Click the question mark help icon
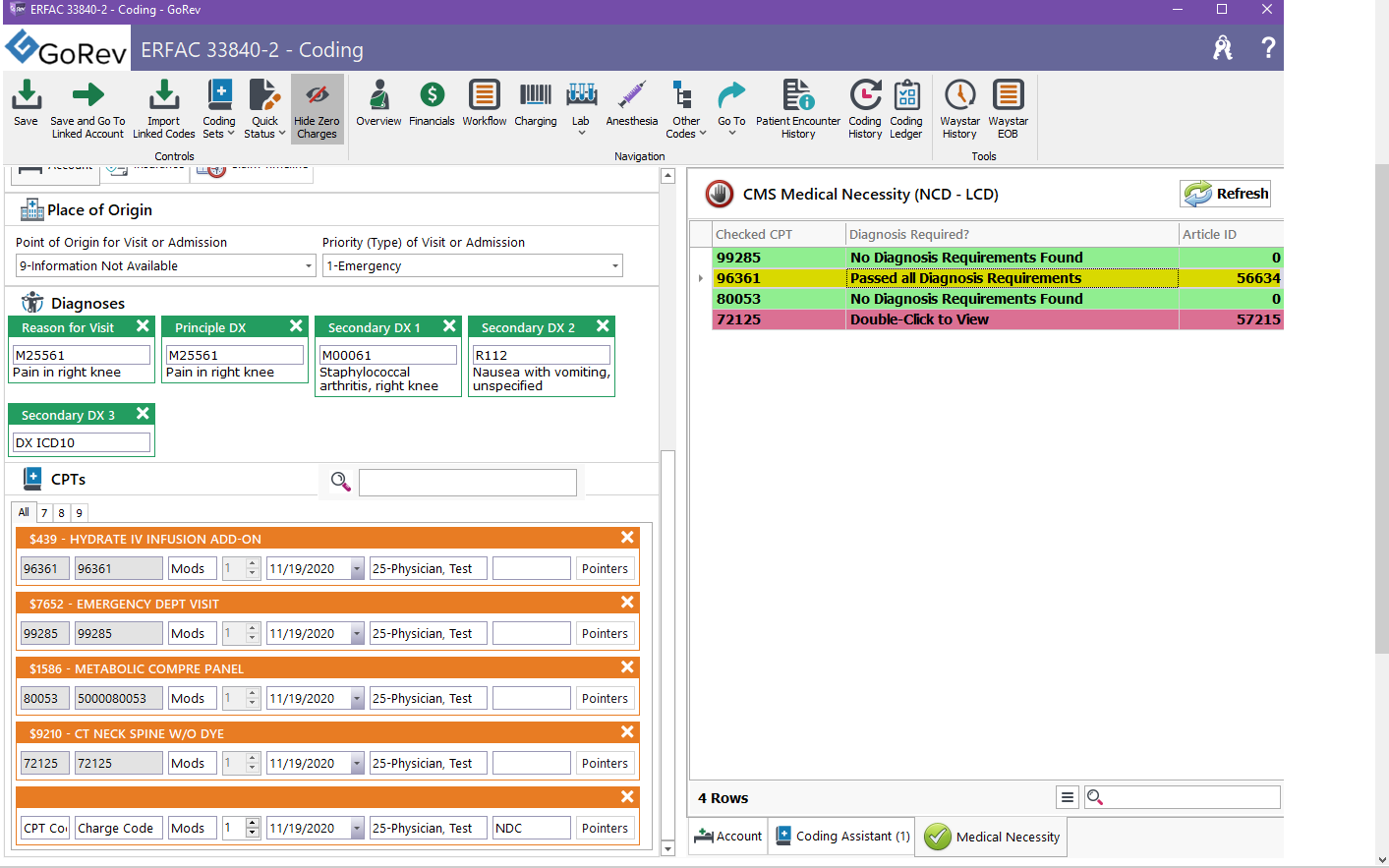This screenshot has width=1389, height=868. point(1268,48)
